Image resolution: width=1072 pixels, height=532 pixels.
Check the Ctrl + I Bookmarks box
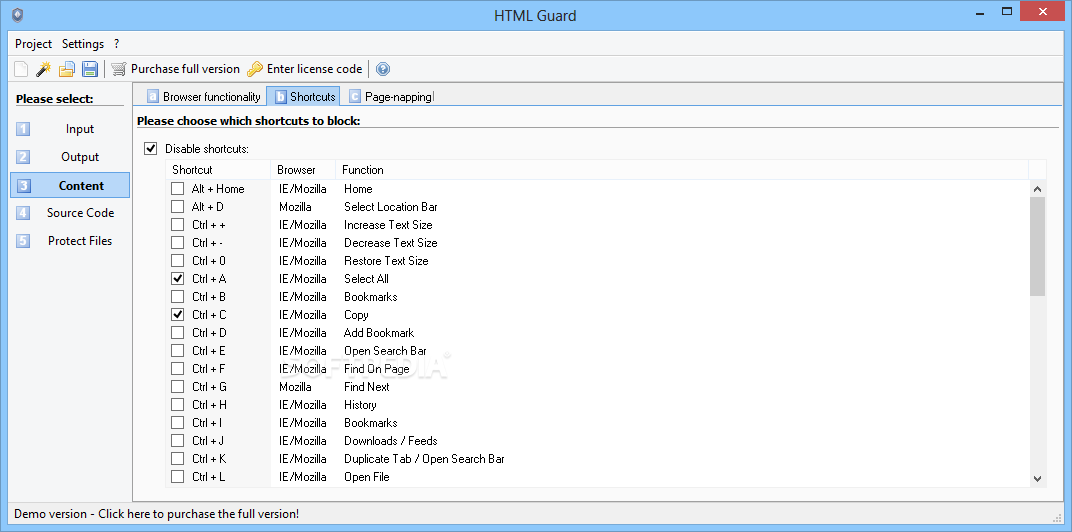click(178, 423)
